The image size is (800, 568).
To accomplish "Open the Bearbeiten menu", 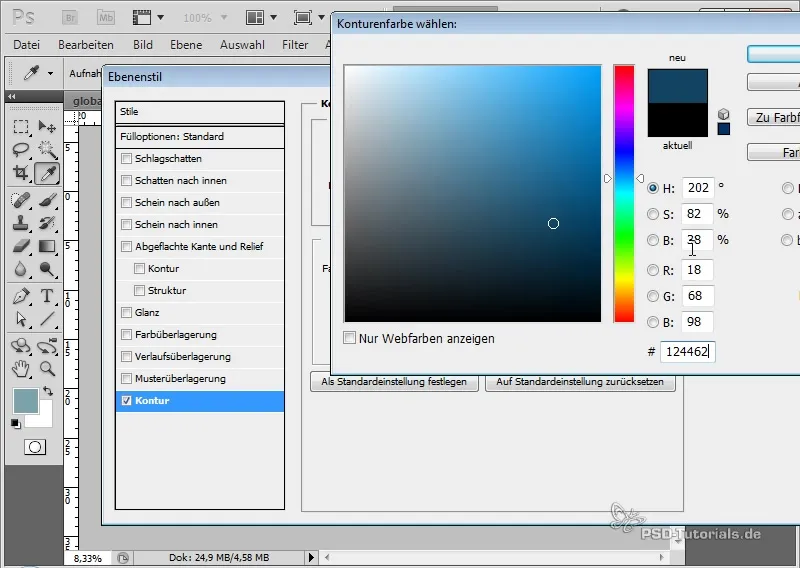I will pyautogui.click(x=86, y=45).
